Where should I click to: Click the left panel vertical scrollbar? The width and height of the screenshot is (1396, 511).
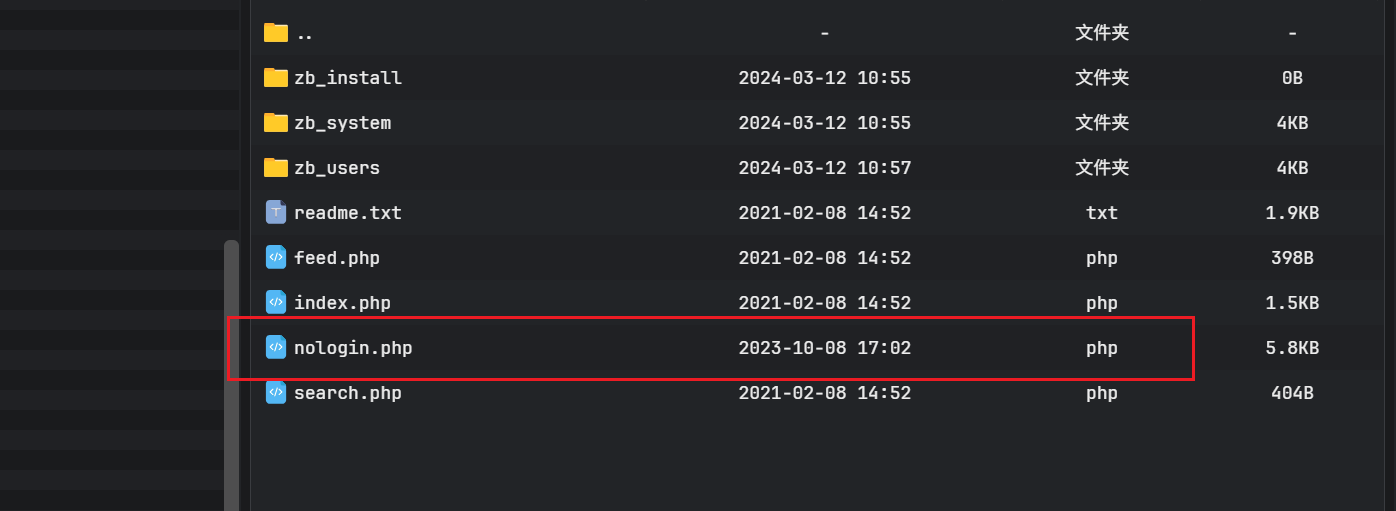coord(231,375)
